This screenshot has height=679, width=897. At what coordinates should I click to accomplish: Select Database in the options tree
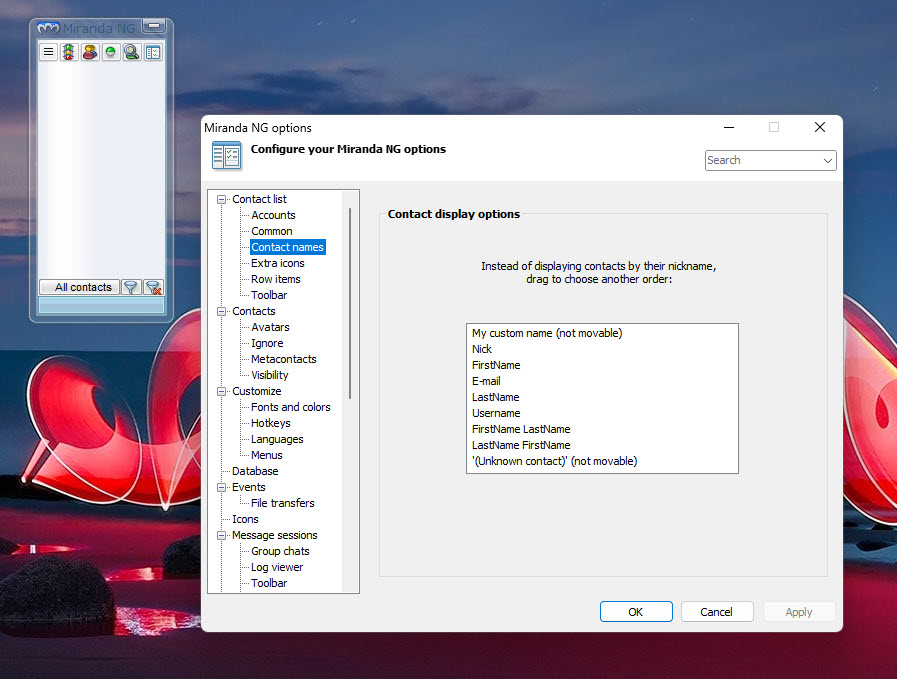255,471
